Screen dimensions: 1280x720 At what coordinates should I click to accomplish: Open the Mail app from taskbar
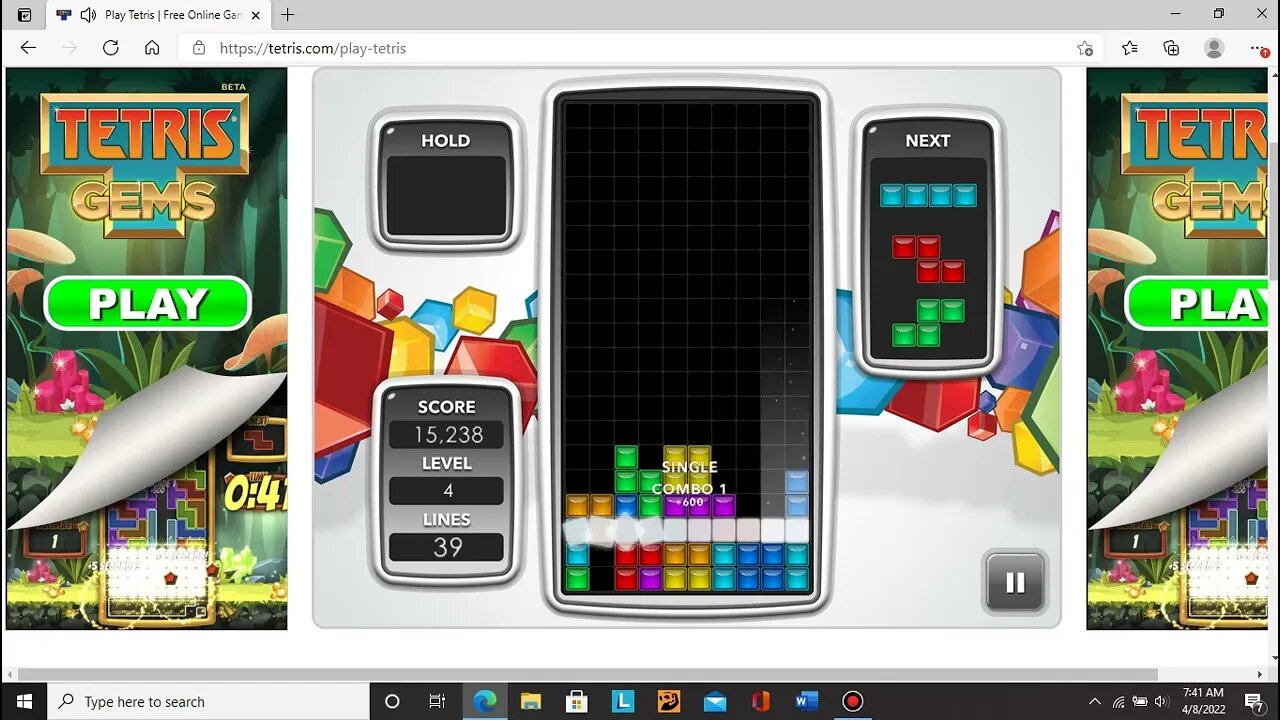coord(714,701)
